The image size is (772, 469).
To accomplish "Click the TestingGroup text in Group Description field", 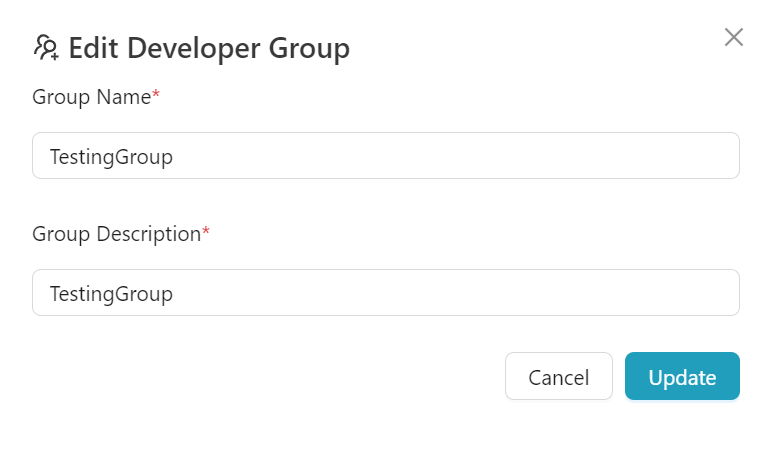I will [111, 294].
